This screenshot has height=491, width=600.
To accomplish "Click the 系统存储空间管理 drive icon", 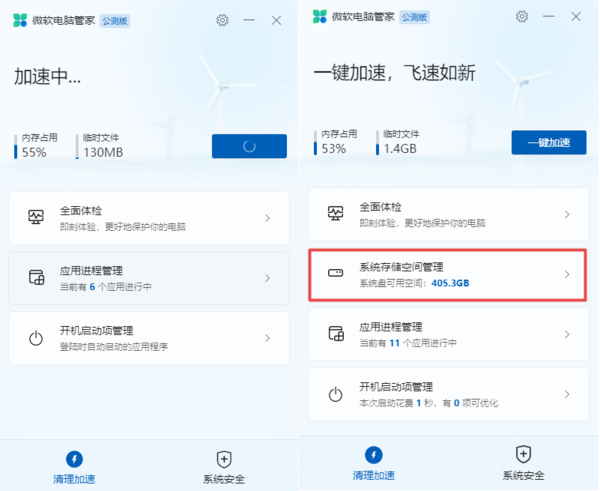I will (336, 273).
